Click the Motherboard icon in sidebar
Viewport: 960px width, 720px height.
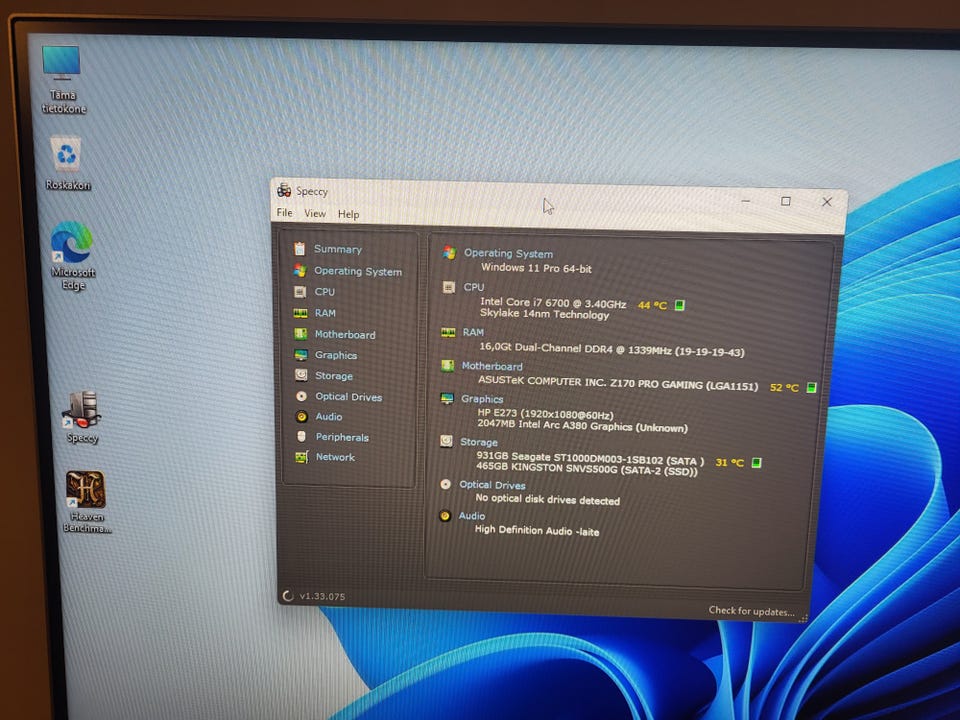coord(300,334)
